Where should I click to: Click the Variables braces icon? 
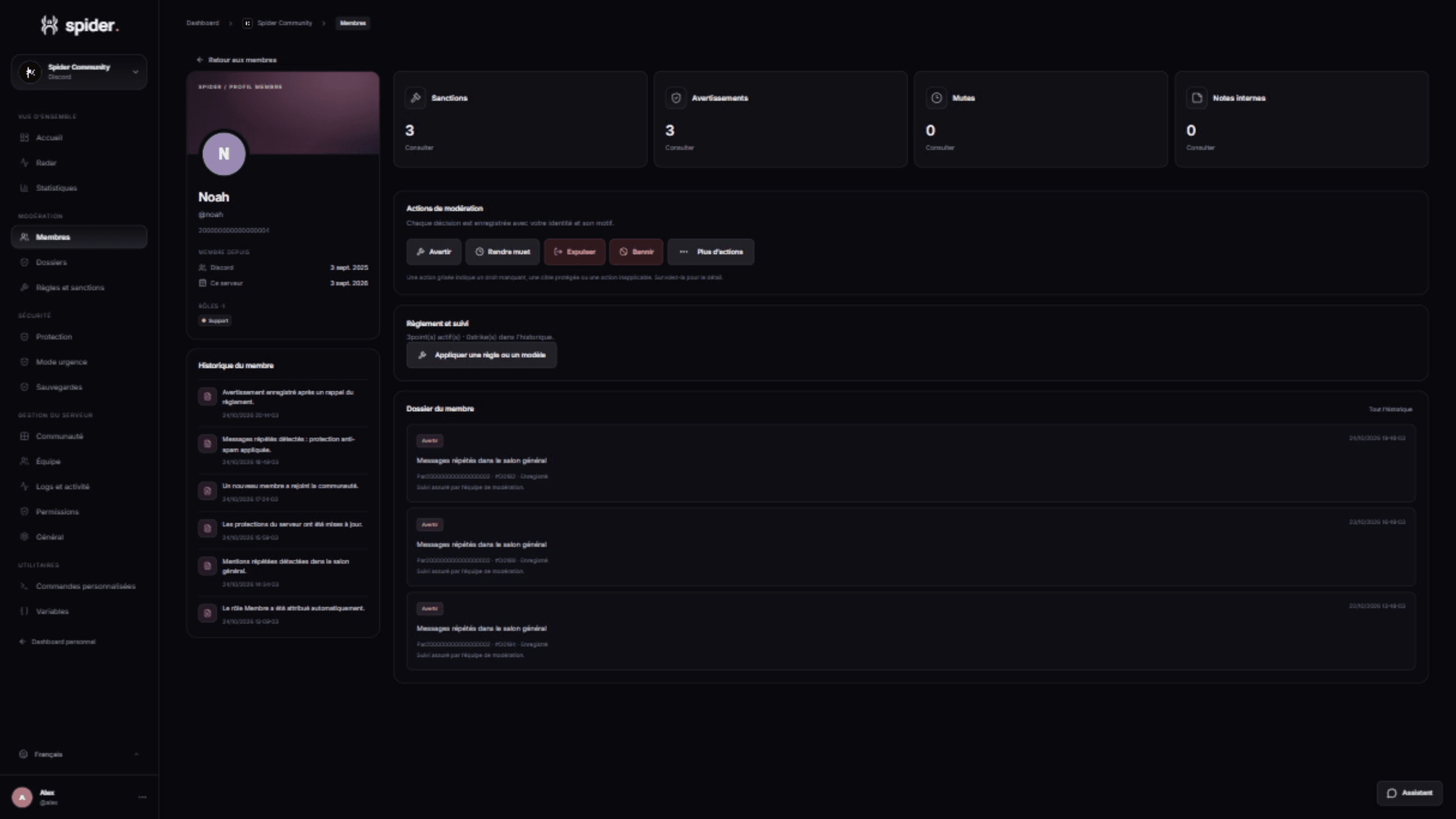(x=24, y=611)
